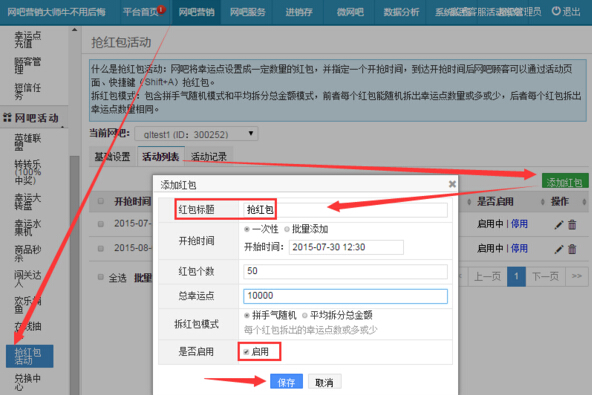592x395 pixels.
Task: Focus the 开始时间 date input
Action: 346,247
